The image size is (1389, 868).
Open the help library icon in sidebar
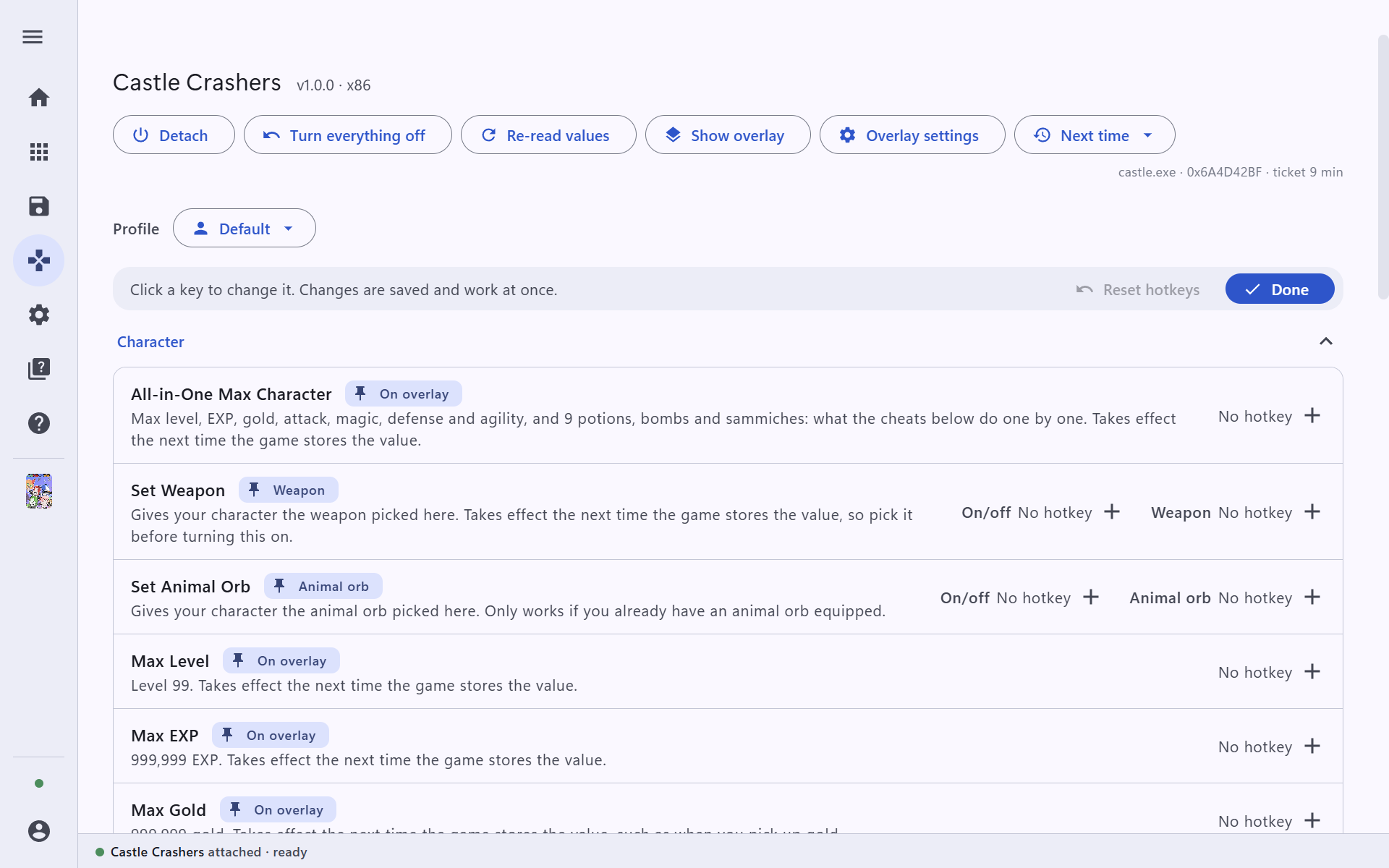(39, 369)
